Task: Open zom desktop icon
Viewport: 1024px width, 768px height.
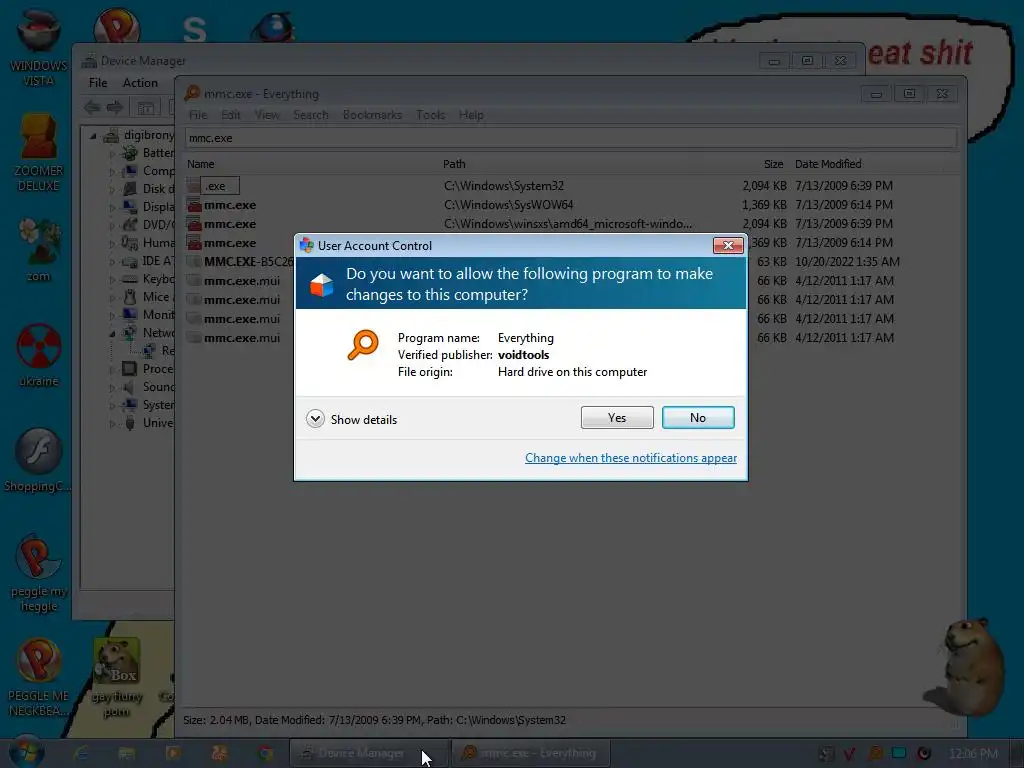Action: tap(39, 250)
